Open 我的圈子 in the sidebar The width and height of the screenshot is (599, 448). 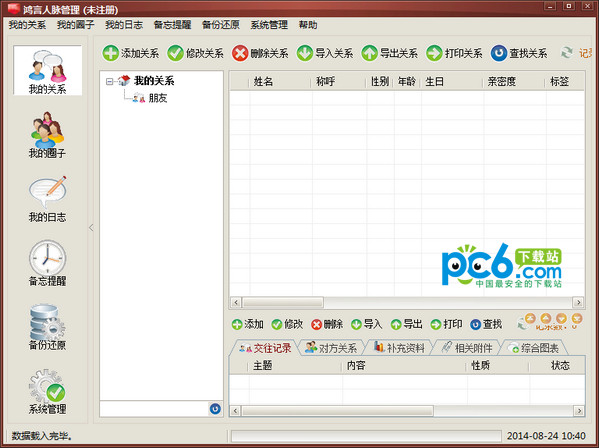pos(47,135)
